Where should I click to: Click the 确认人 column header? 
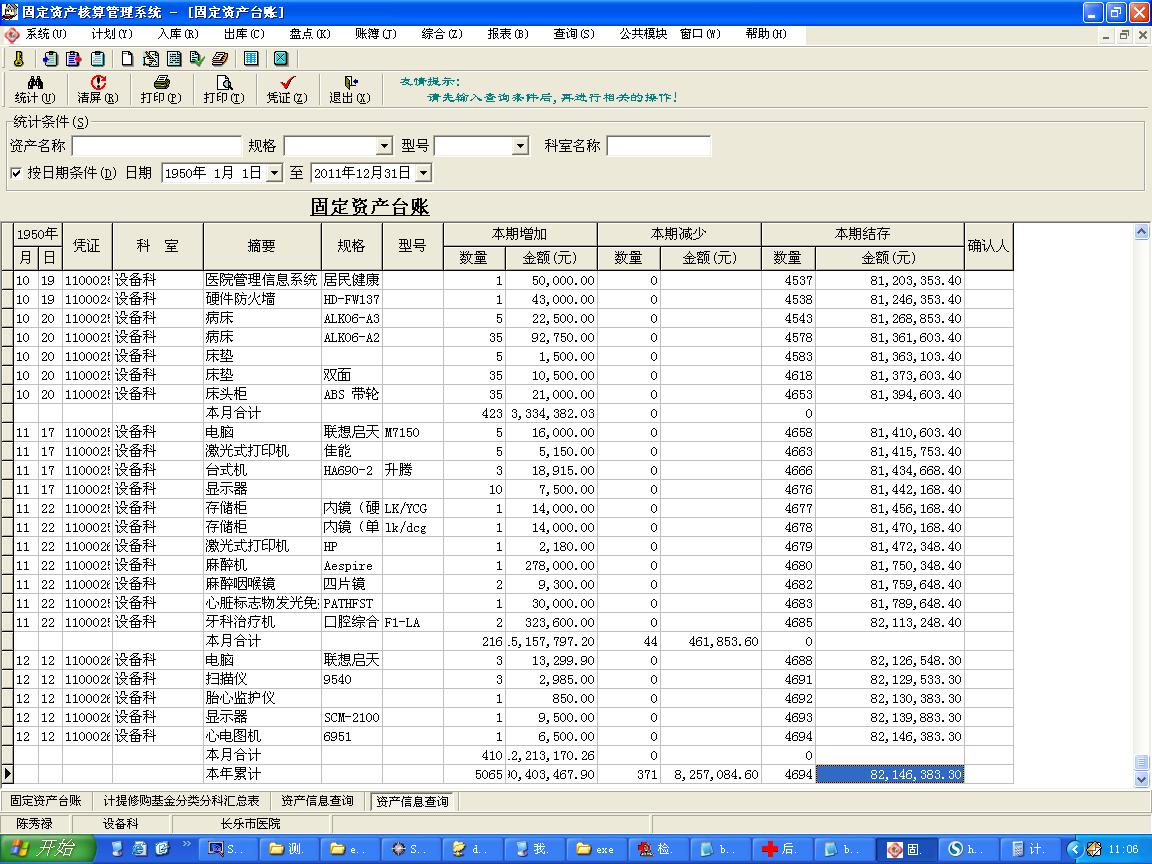click(x=988, y=246)
